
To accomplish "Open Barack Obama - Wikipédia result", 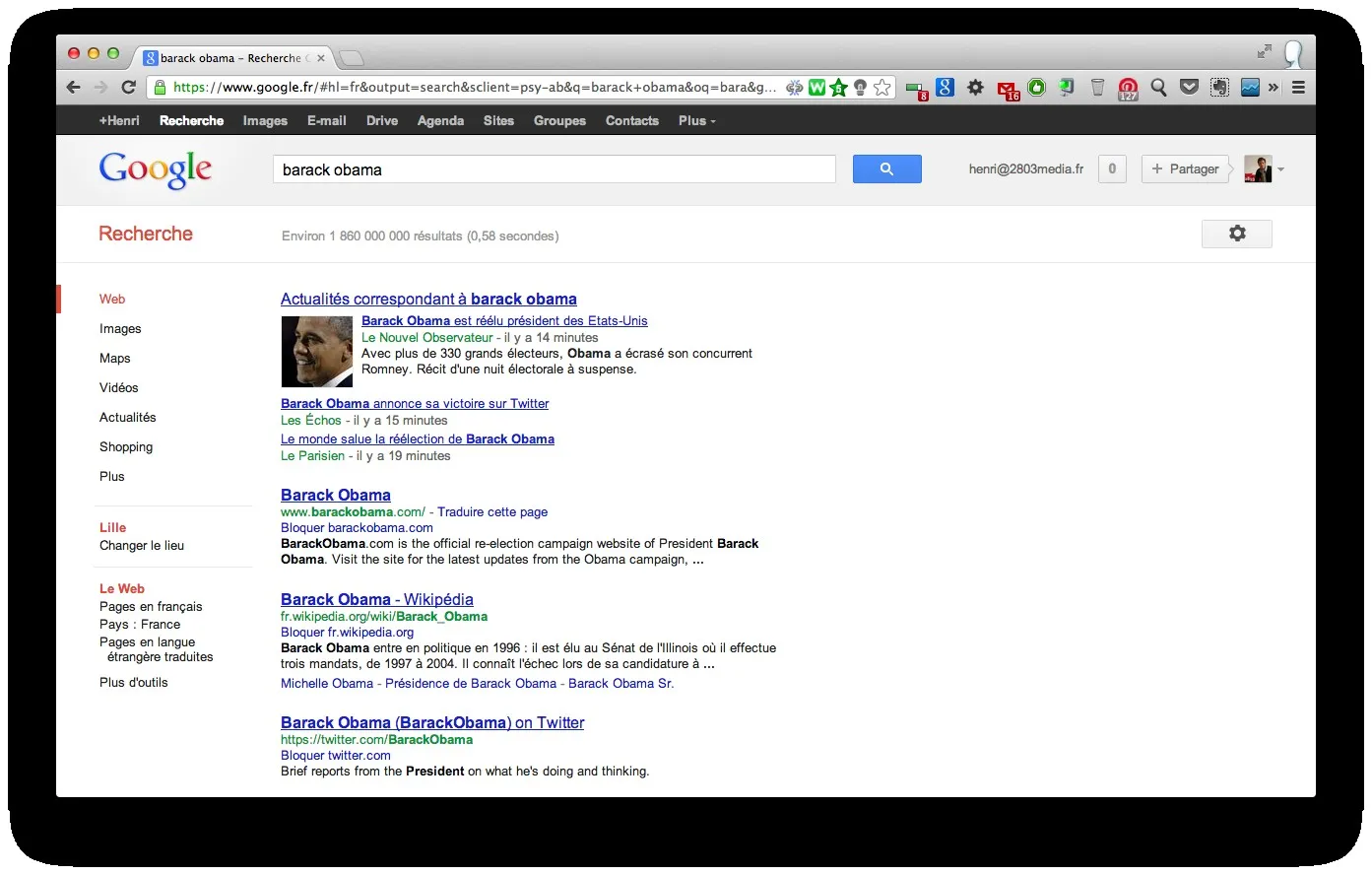I will (377, 600).
